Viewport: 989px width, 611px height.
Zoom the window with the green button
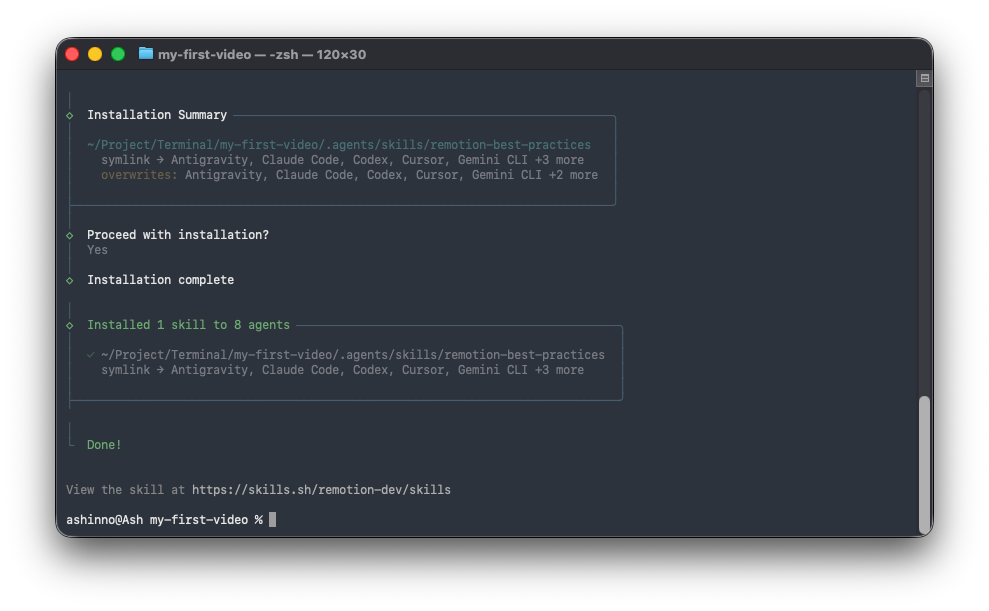[118, 54]
